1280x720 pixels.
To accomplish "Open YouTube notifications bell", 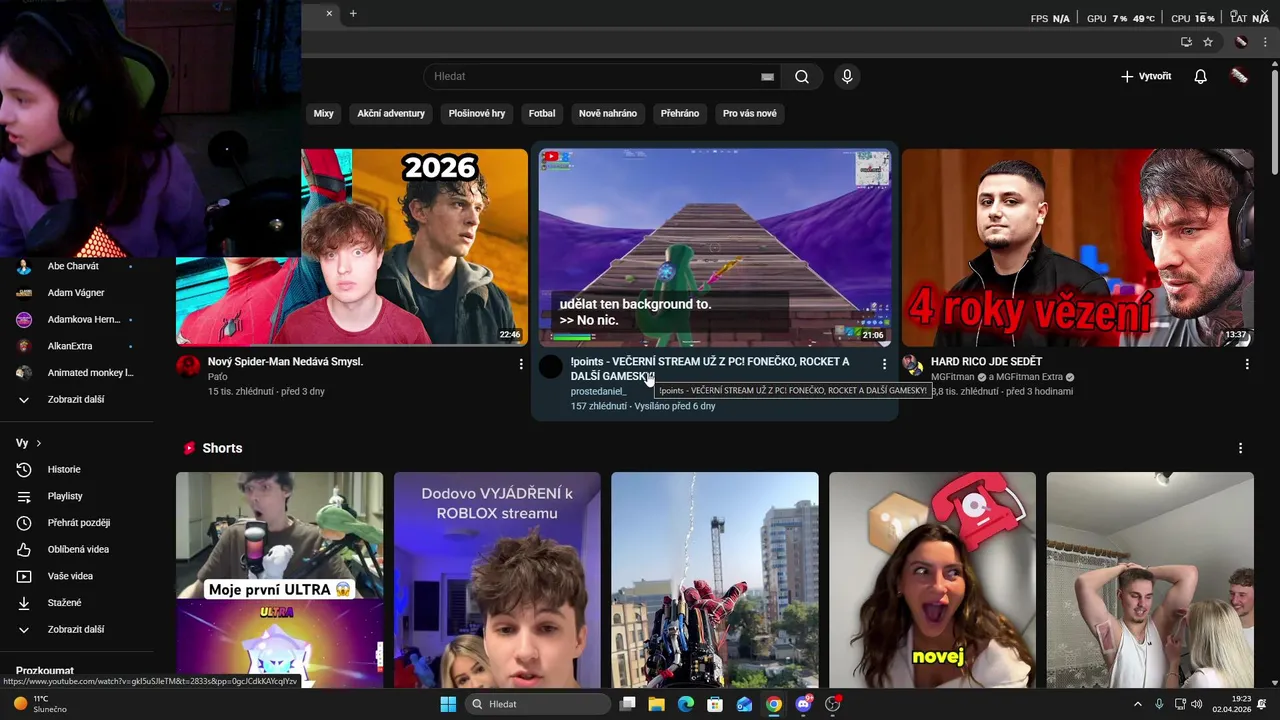I will (x=1200, y=76).
